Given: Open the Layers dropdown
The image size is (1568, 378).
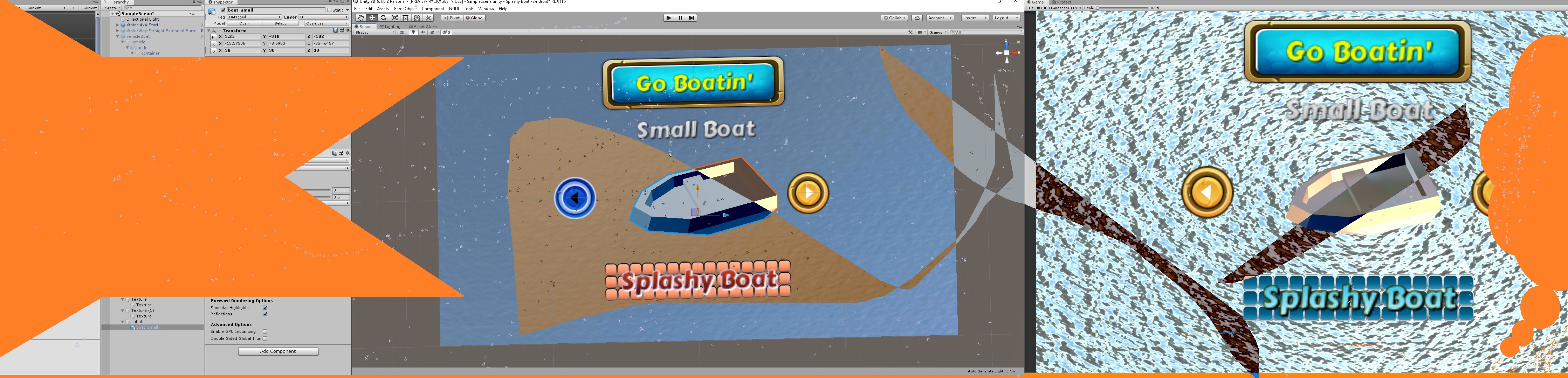Looking at the screenshot, I should (975, 17).
